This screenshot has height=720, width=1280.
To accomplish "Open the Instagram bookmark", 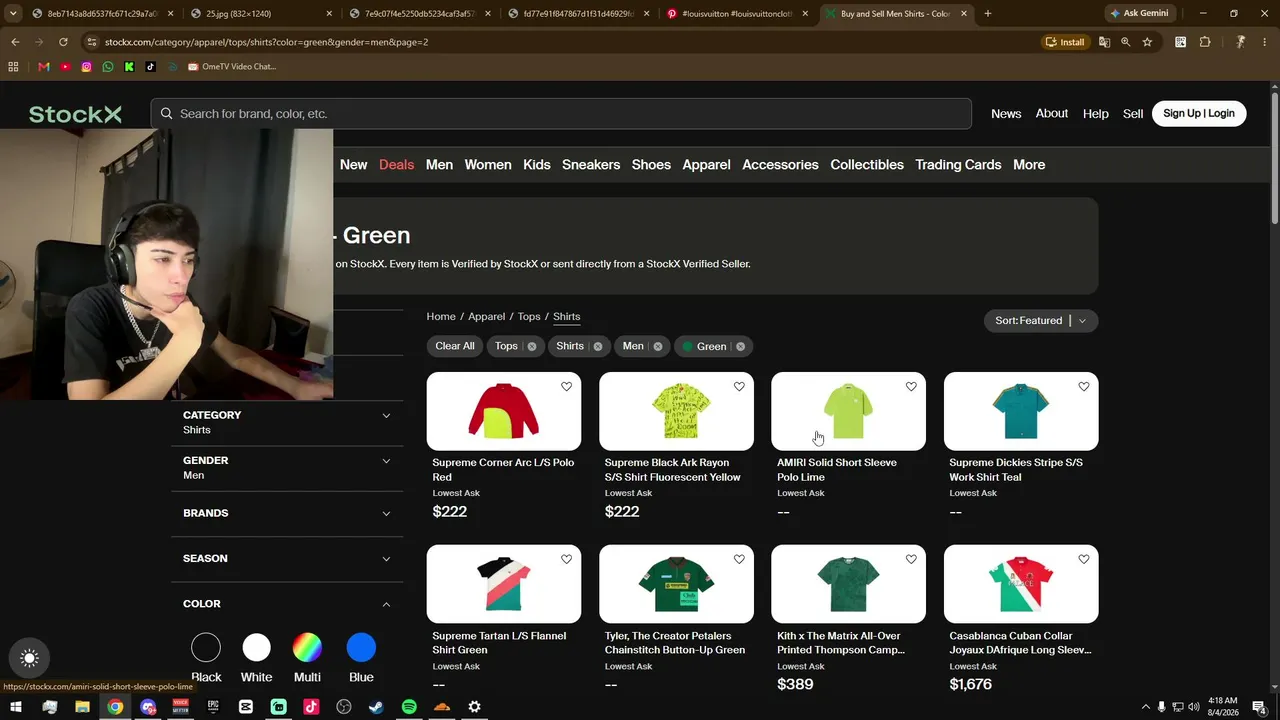I will tap(86, 67).
